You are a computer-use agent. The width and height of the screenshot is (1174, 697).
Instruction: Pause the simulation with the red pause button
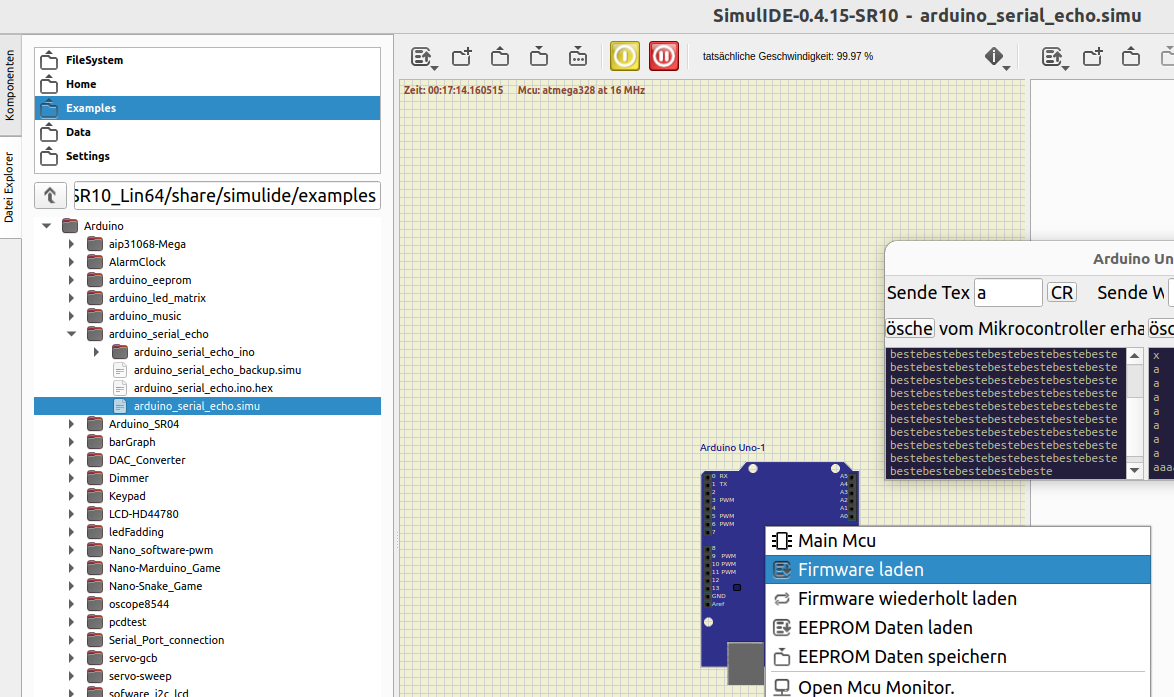pos(663,56)
